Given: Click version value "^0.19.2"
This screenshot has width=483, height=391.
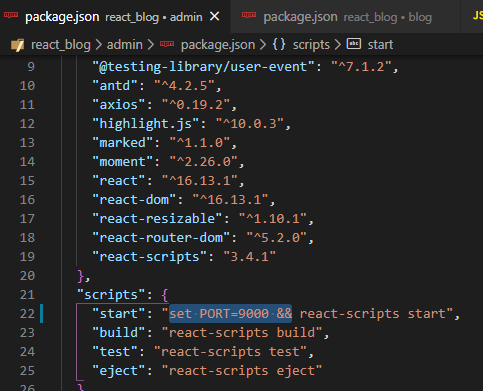Looking at the screenshot, I should point(196,105).
